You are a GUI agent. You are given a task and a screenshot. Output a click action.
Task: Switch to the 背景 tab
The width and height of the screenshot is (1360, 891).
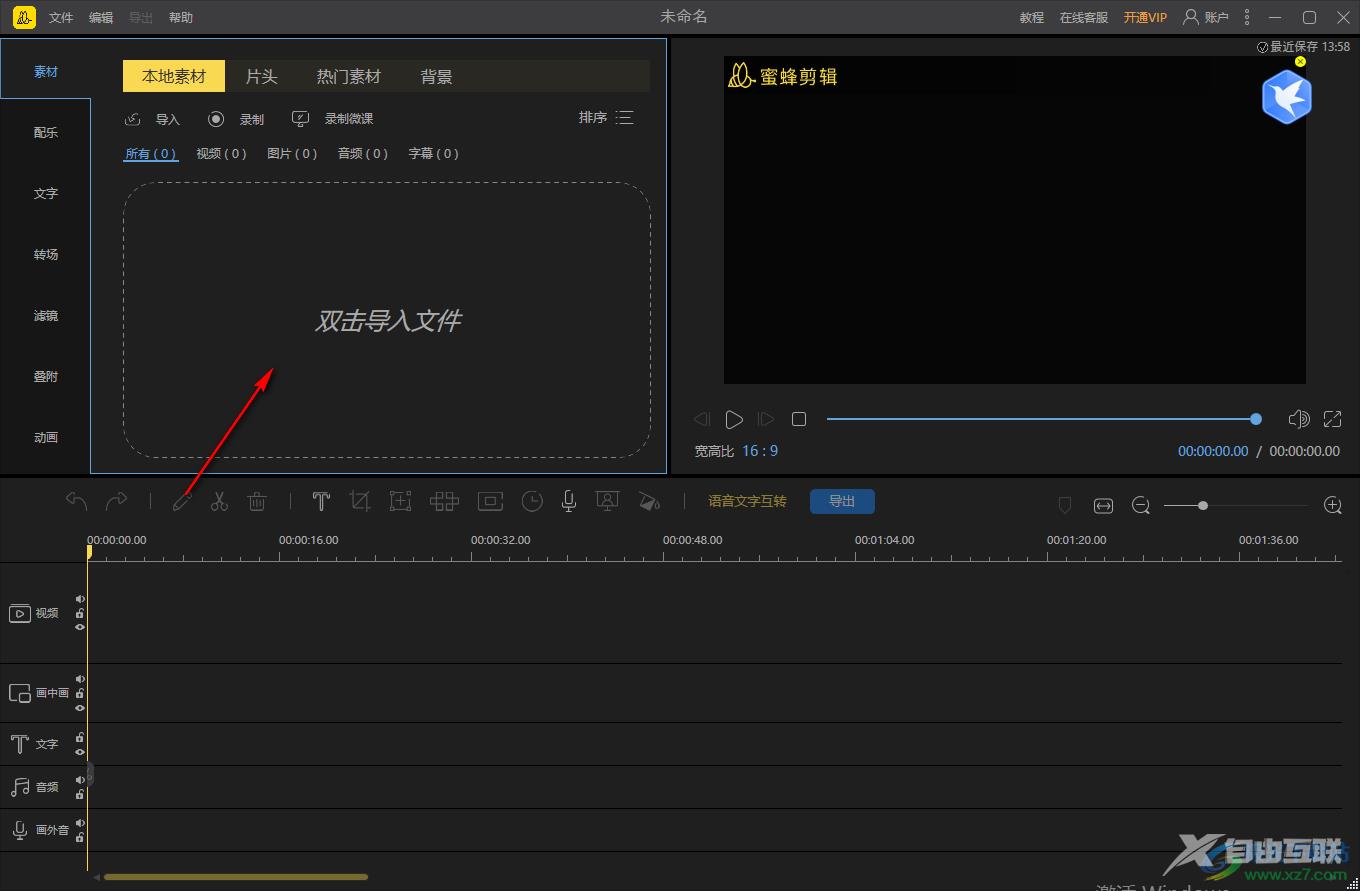tap(437, 76)
